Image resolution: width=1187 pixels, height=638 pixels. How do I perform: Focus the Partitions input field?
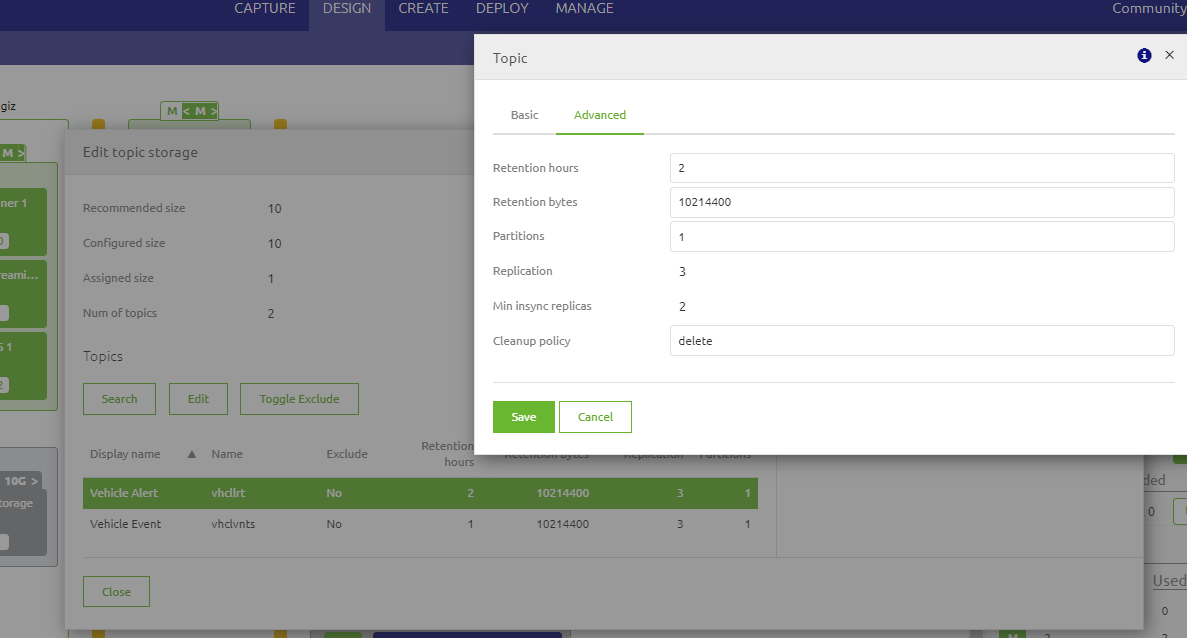point(920,237)
